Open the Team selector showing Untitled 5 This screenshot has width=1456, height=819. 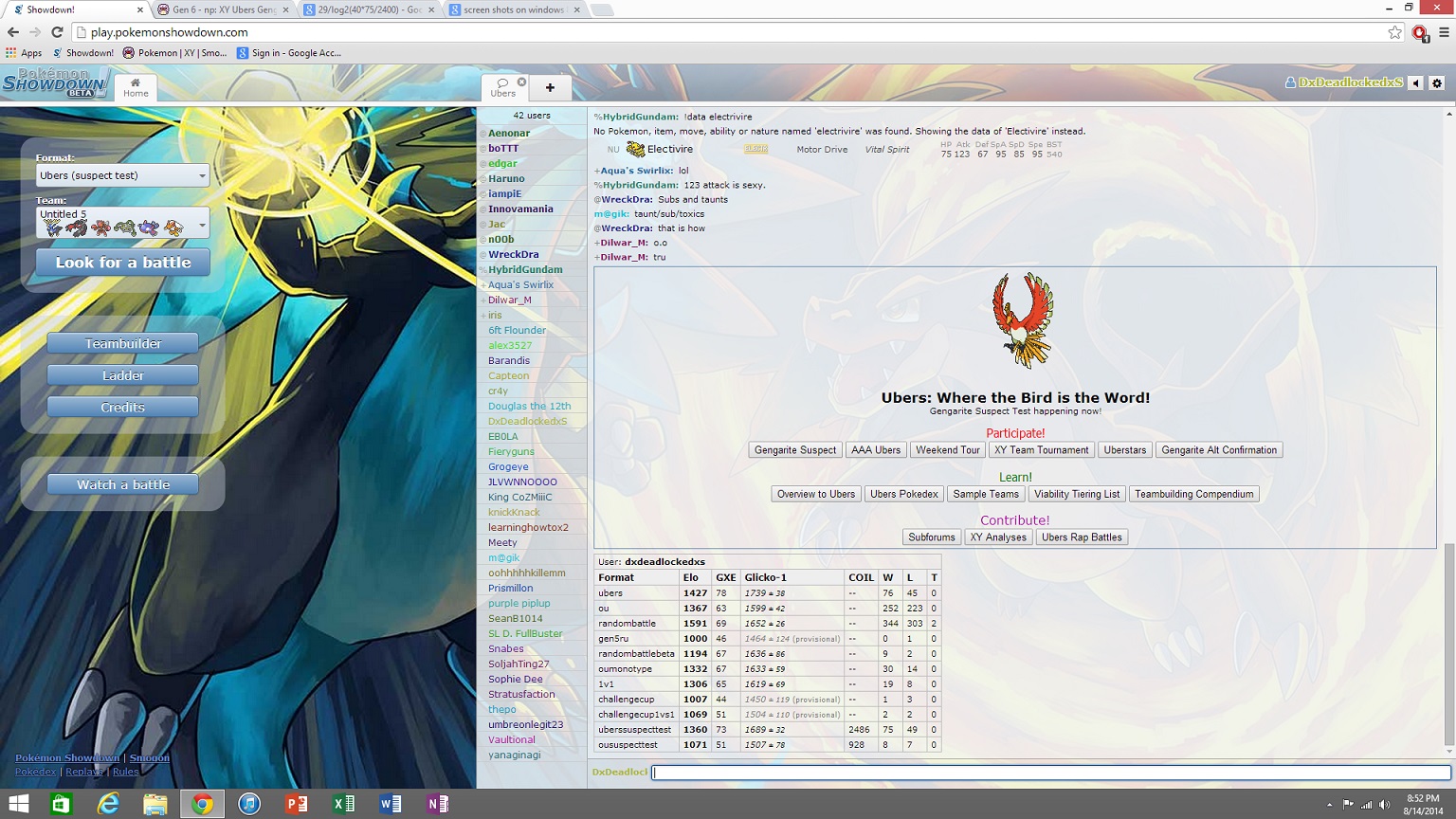(122, 223)
